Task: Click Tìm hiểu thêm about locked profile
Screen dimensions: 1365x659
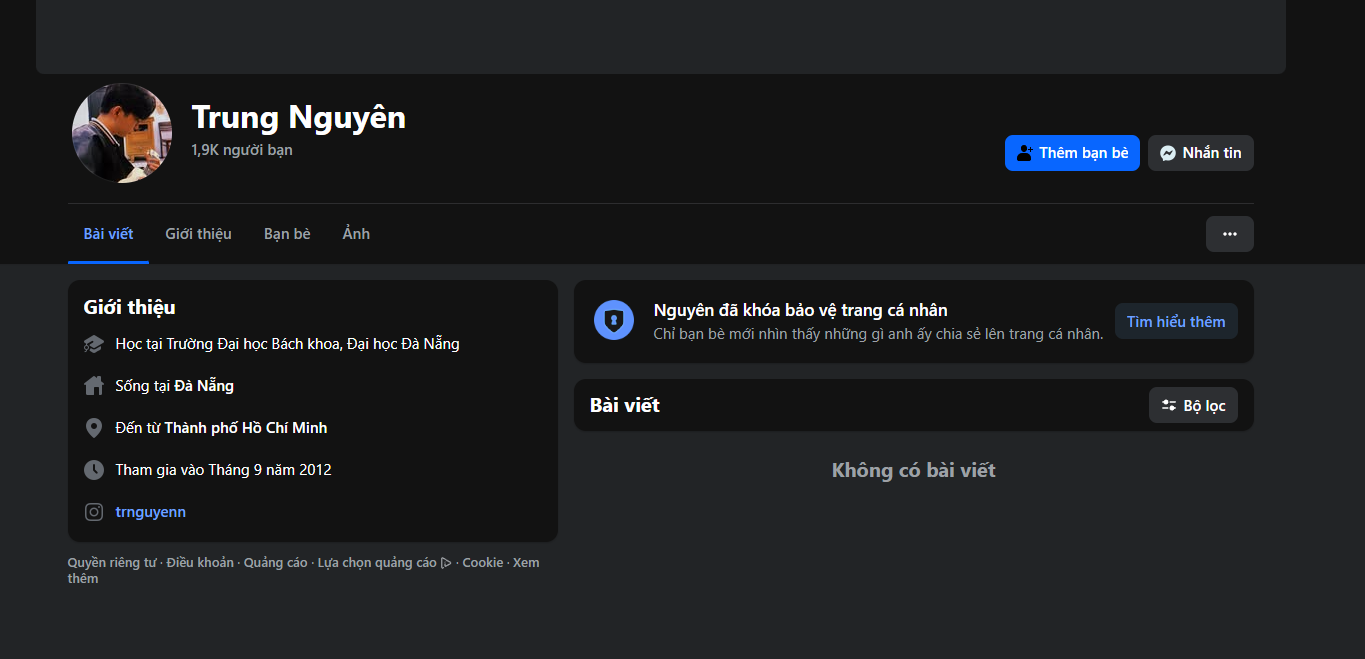Action: coord(1175,322)
